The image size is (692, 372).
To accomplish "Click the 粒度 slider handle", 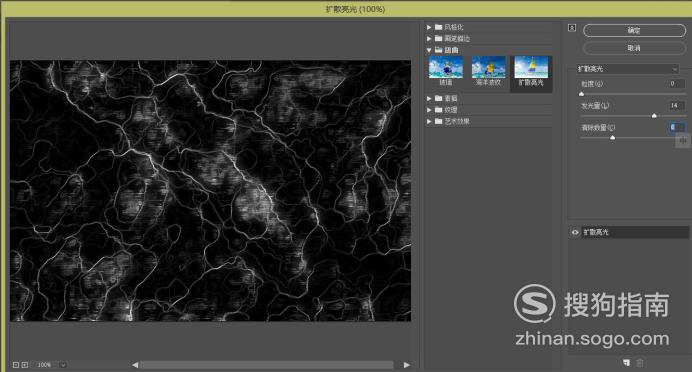I will click(x=581, y=94).
